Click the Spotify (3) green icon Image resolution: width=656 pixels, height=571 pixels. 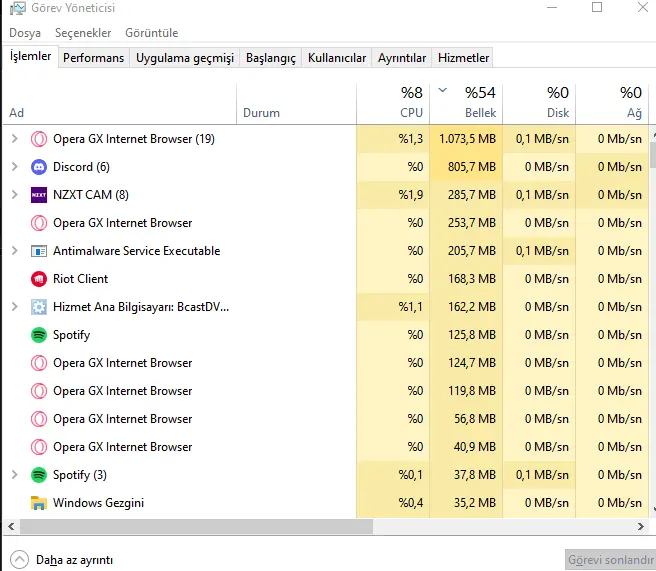(39, 475)
